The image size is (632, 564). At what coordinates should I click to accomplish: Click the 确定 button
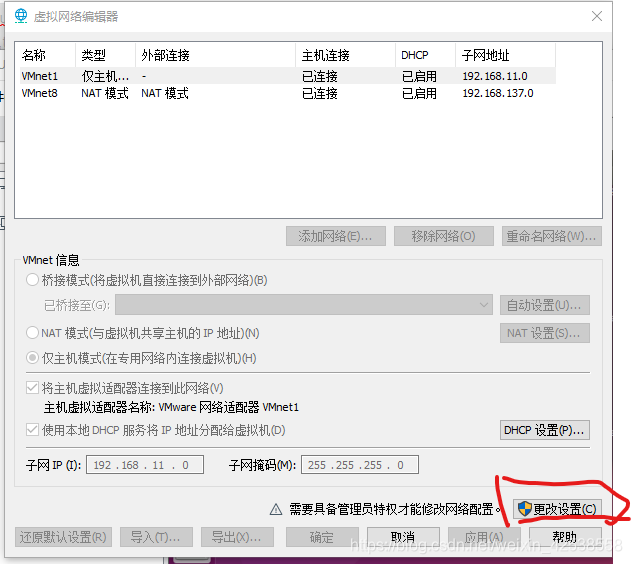pos(322,537)
